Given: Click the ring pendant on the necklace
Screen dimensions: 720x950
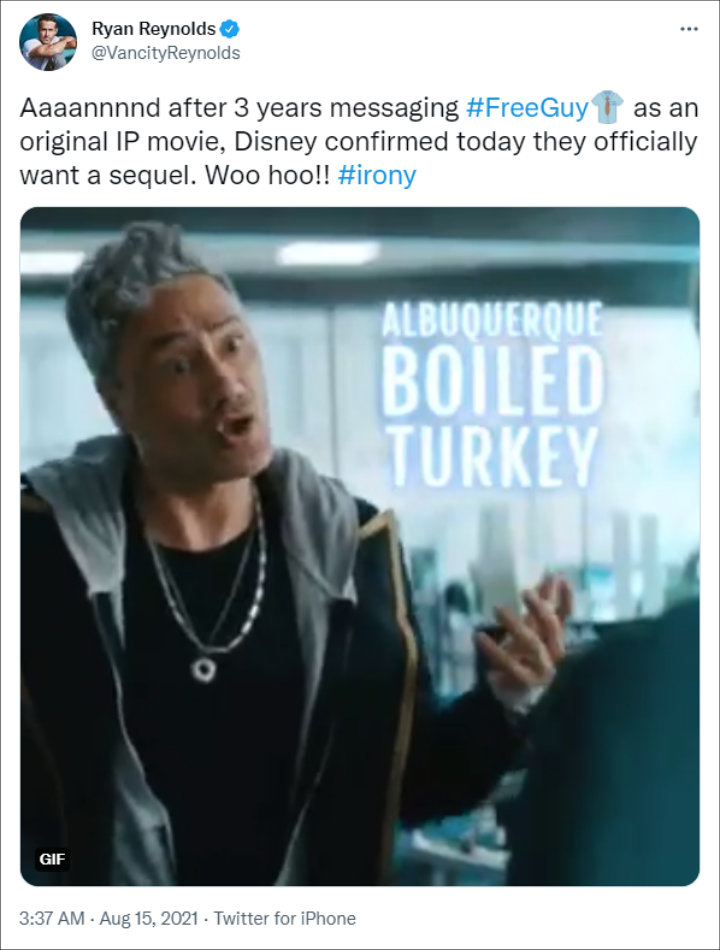Looking at the screenshot, I should (204, 669).
